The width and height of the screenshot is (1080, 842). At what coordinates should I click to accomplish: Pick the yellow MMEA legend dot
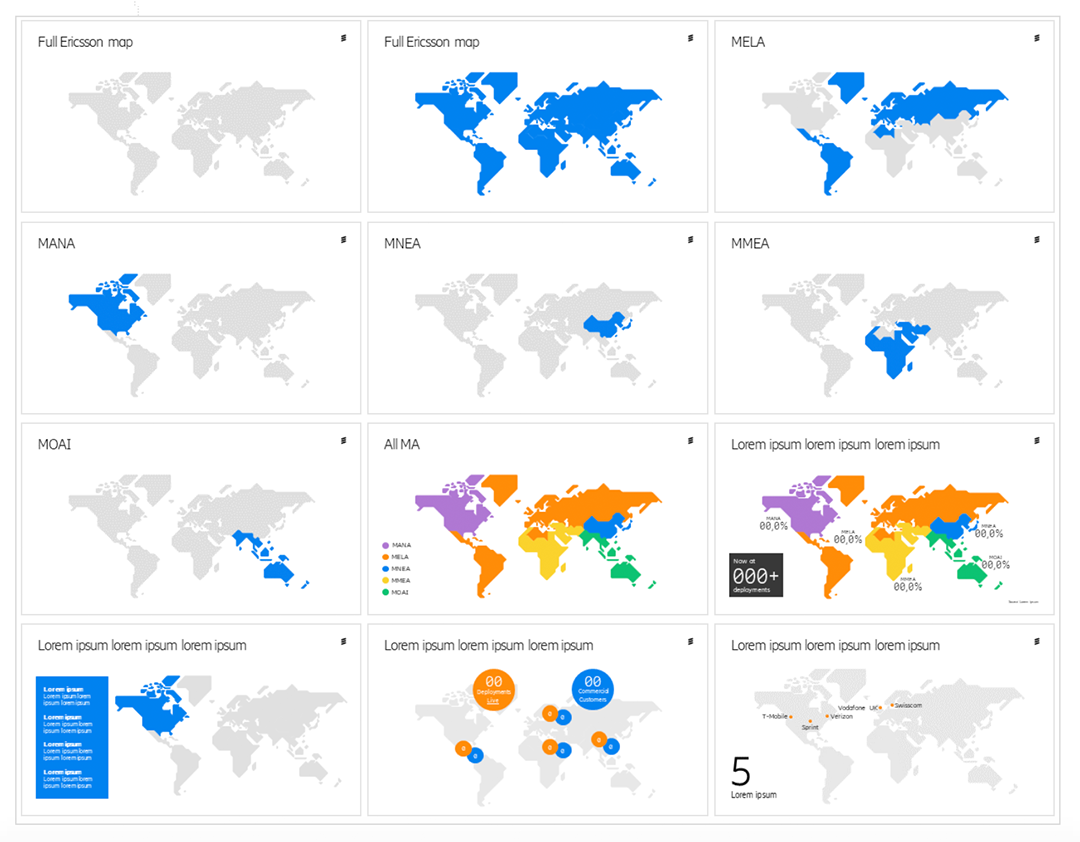[385, 581]
